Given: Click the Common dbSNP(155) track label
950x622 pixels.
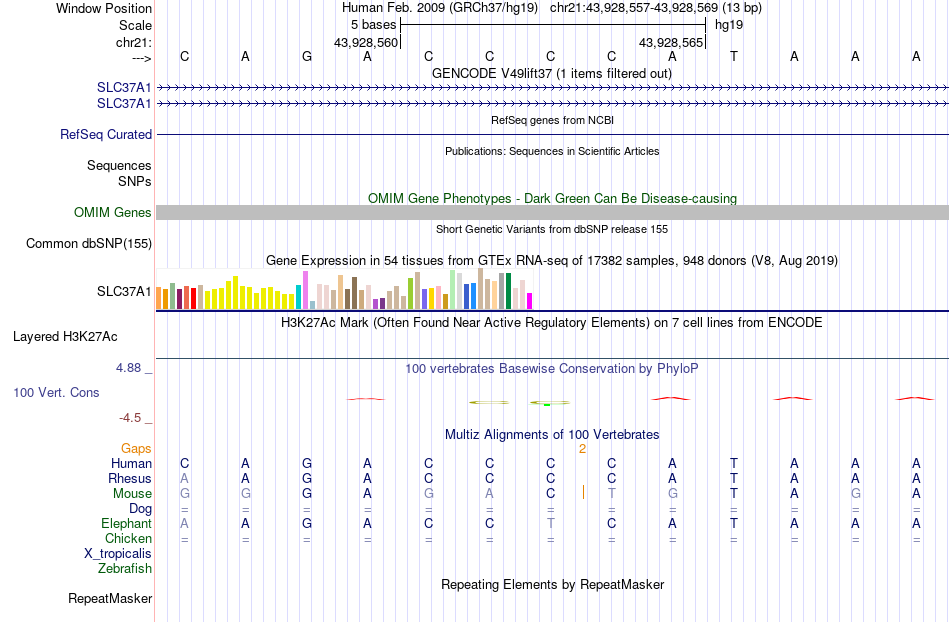Looking at the screenshot, I should 89,243.
